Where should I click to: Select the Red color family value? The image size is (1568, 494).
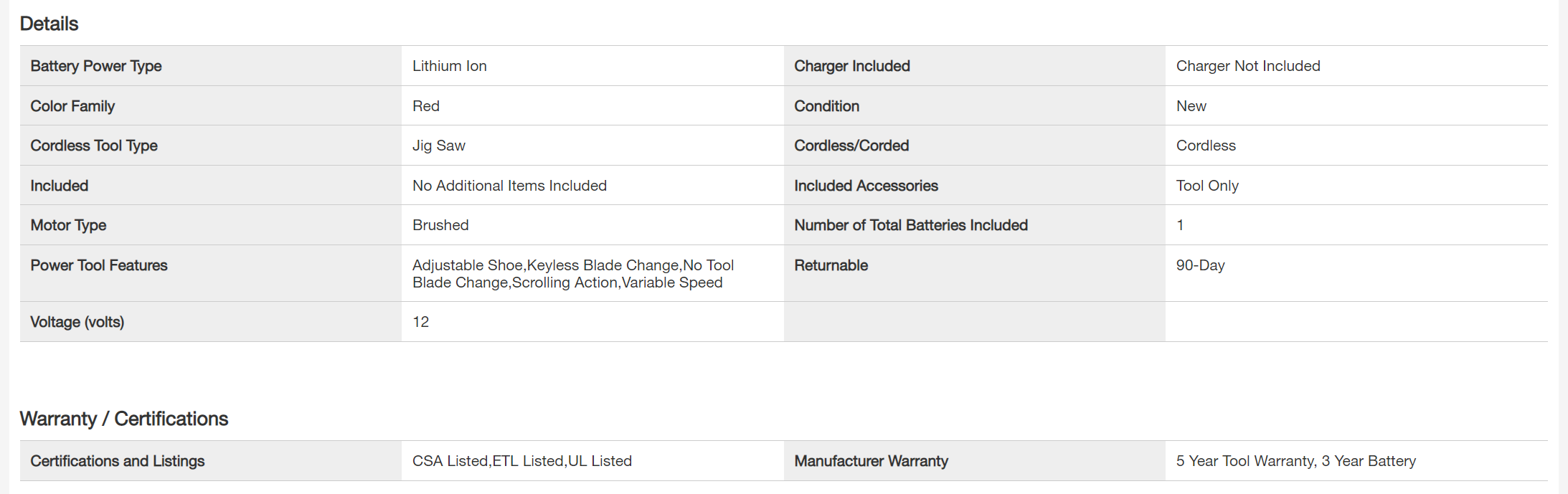(x=426, y=106)
